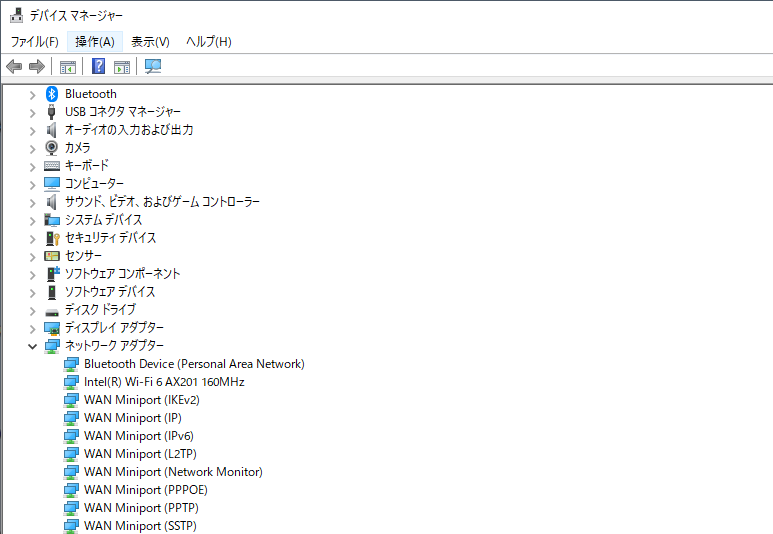Viewport: 773px width, 534px height.
Task: Expand the システム デバイス node
Action: (x=33, y=221)
